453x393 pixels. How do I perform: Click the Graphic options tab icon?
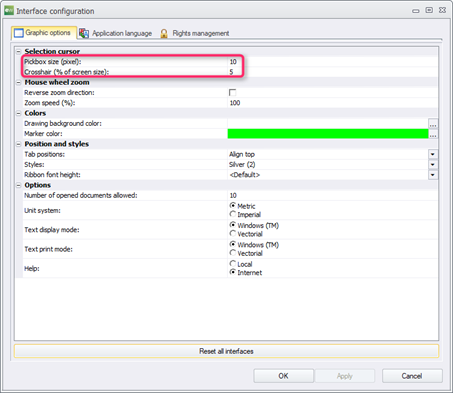click(x=18, y=33)
